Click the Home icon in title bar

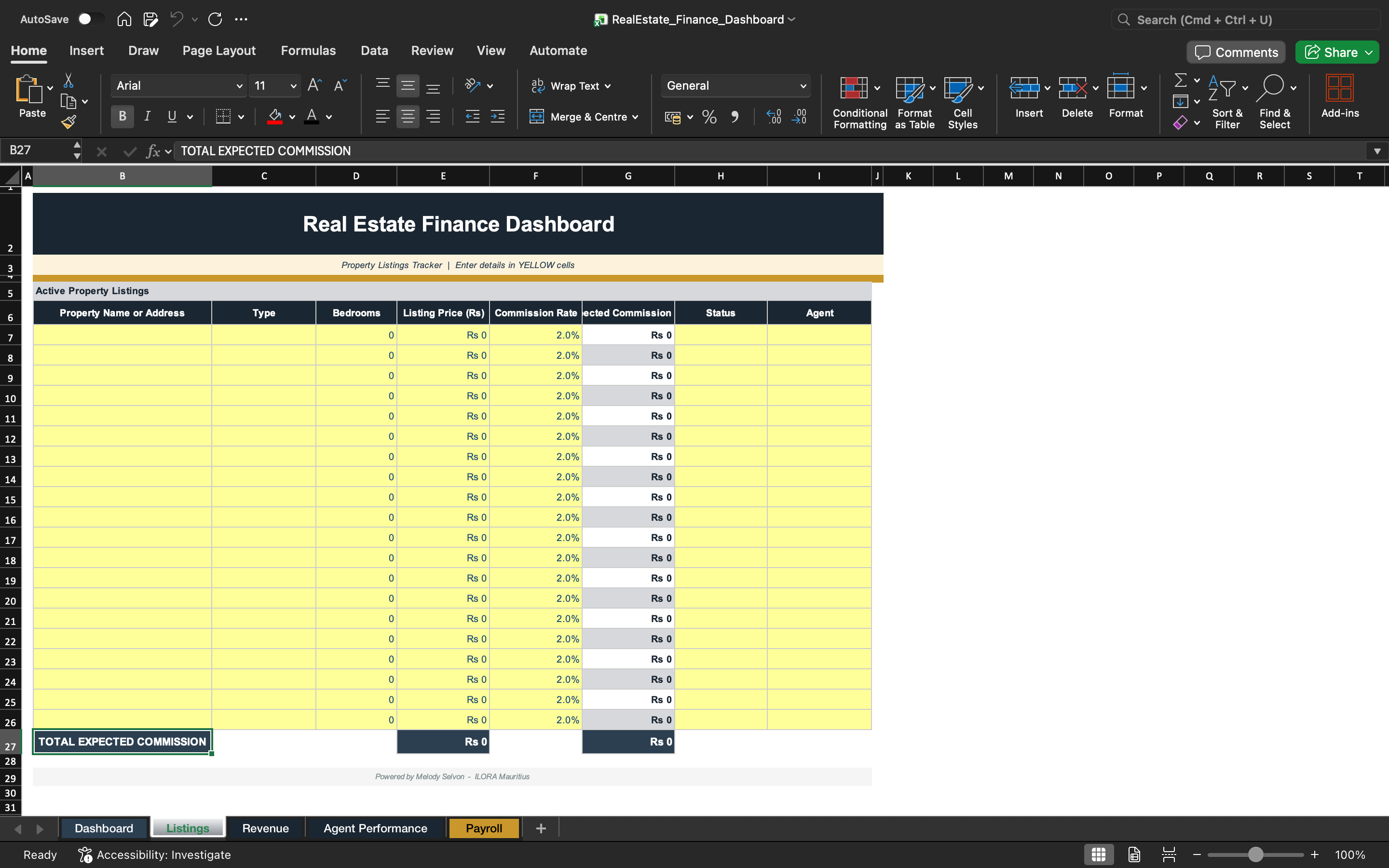point(124,19)
